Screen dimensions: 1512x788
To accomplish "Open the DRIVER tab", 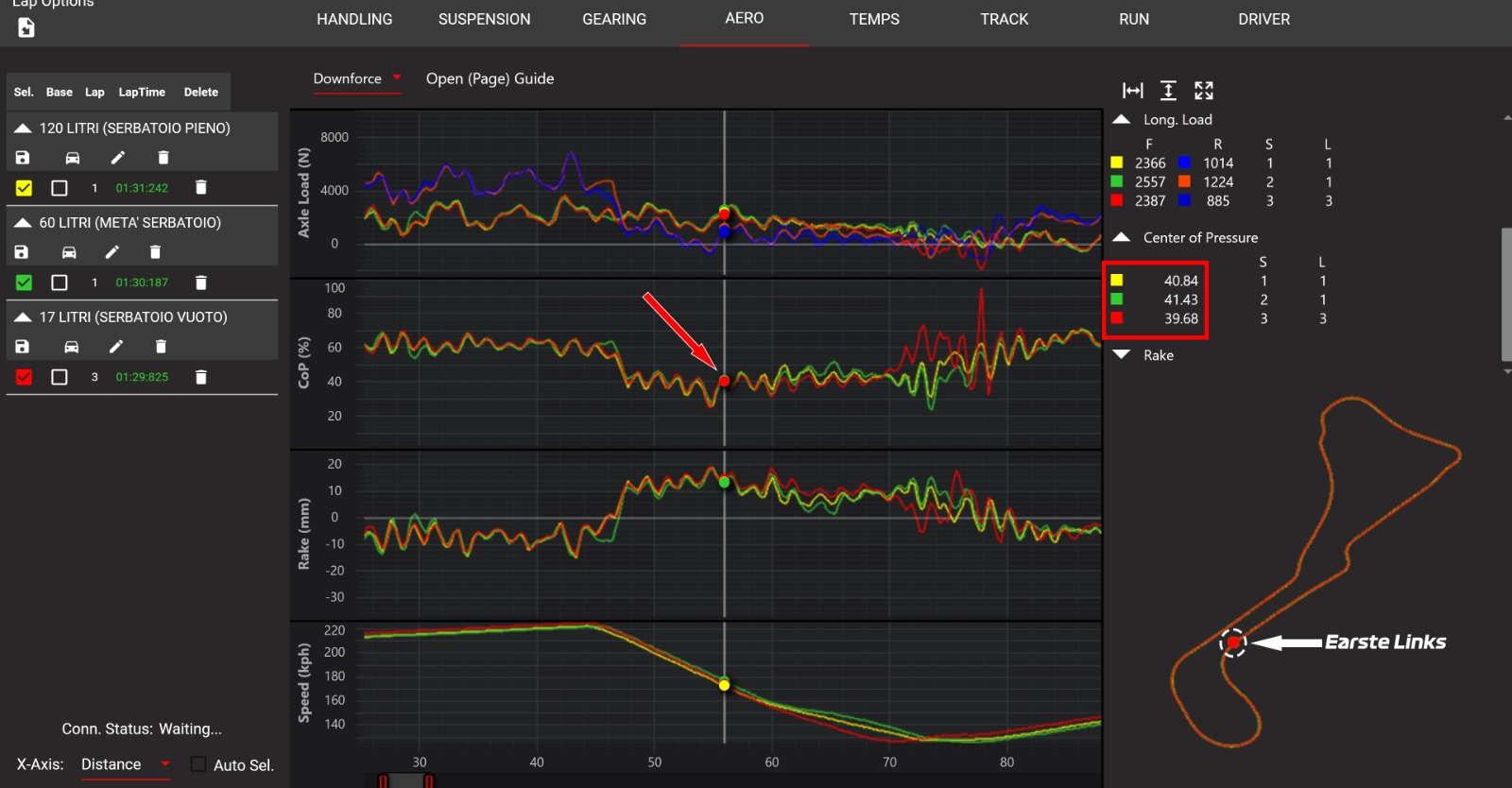I will coord(1264,19).
